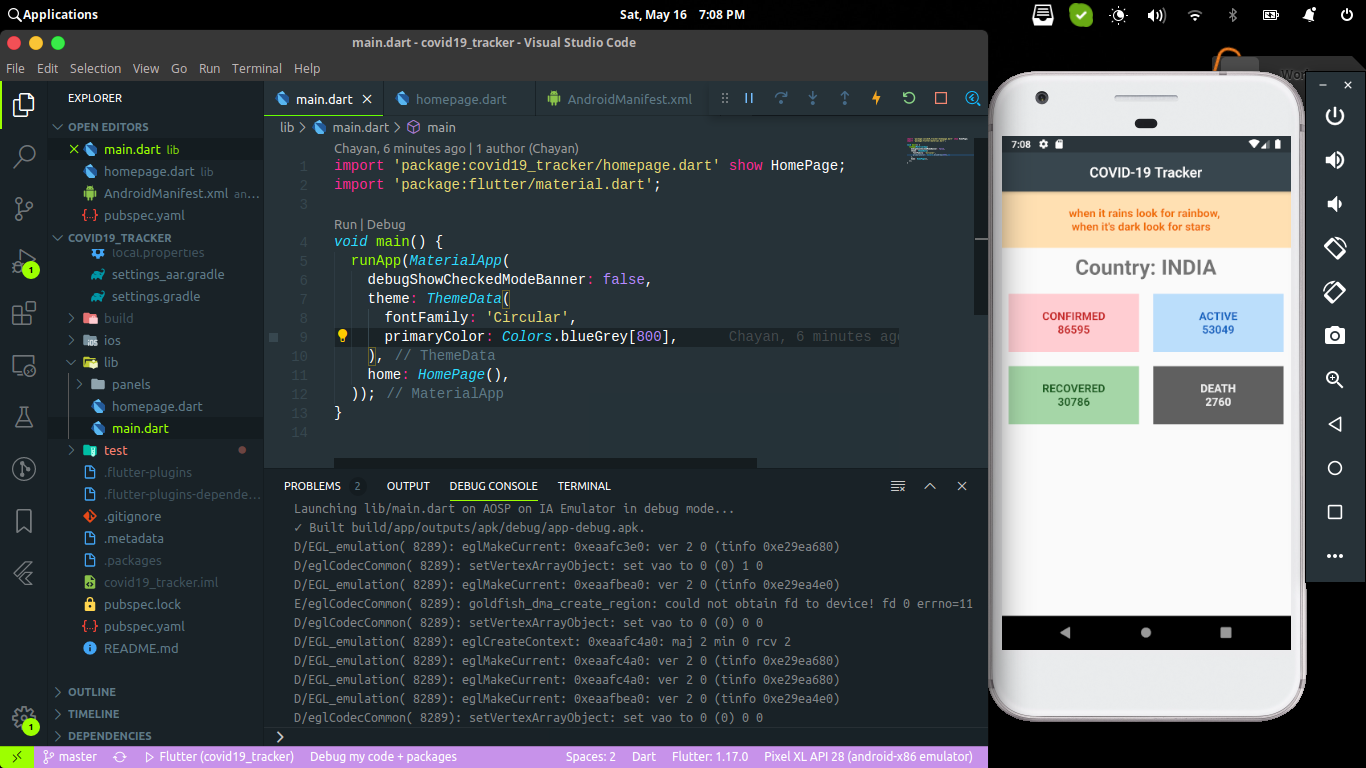
Task: Open the Search view in activity bar
Action: (24, 157)
